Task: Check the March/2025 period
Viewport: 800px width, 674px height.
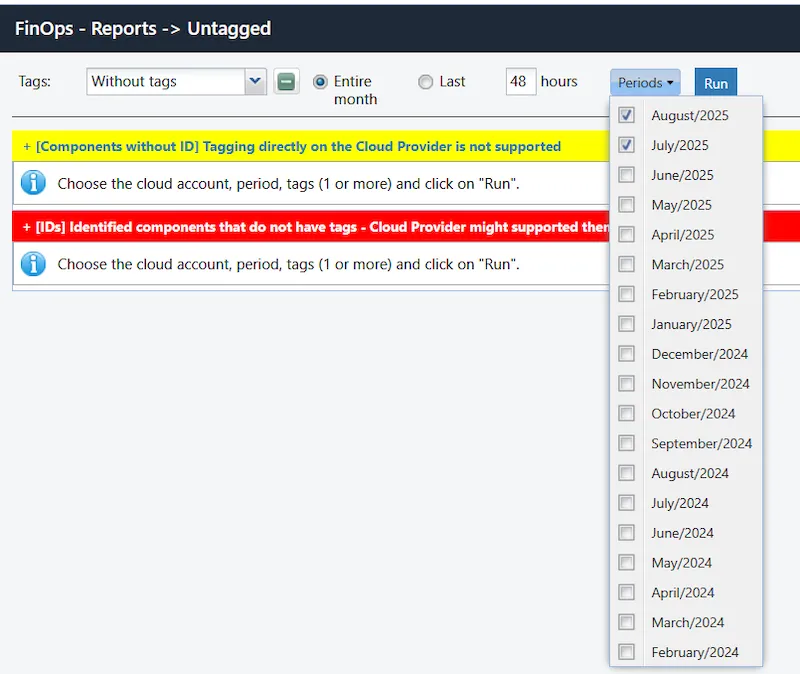Action: pos(626,264)
